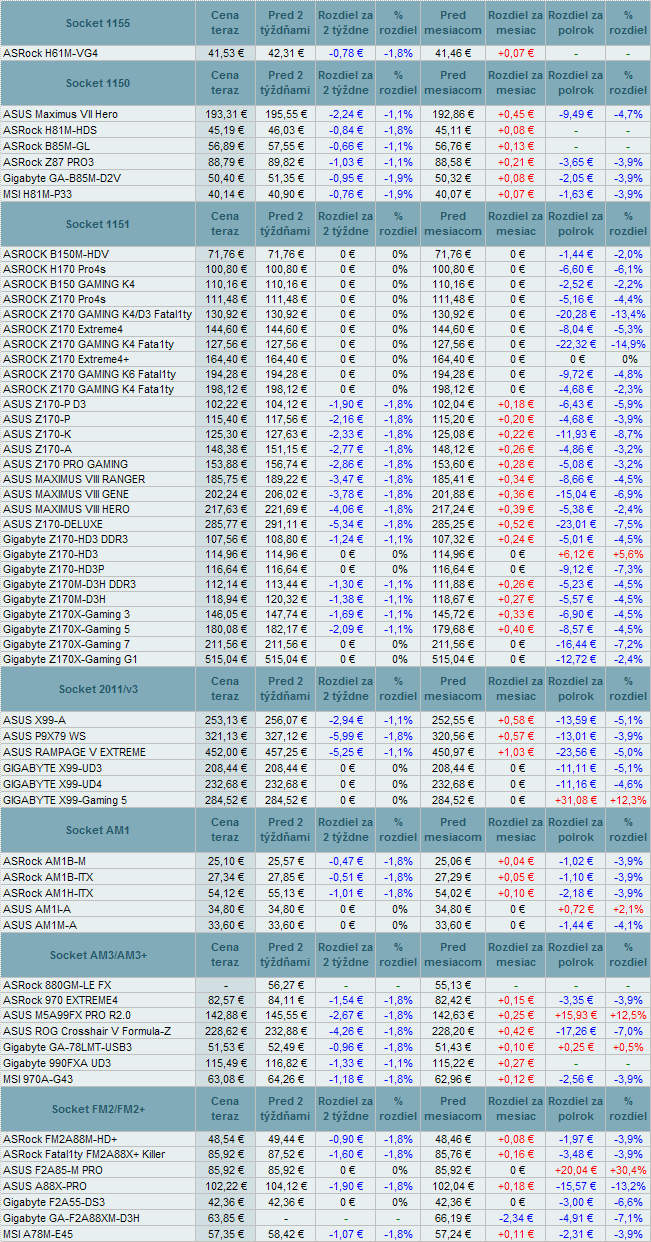
Task: Select the ASRock AM1B-M product name
Action: 44,861
